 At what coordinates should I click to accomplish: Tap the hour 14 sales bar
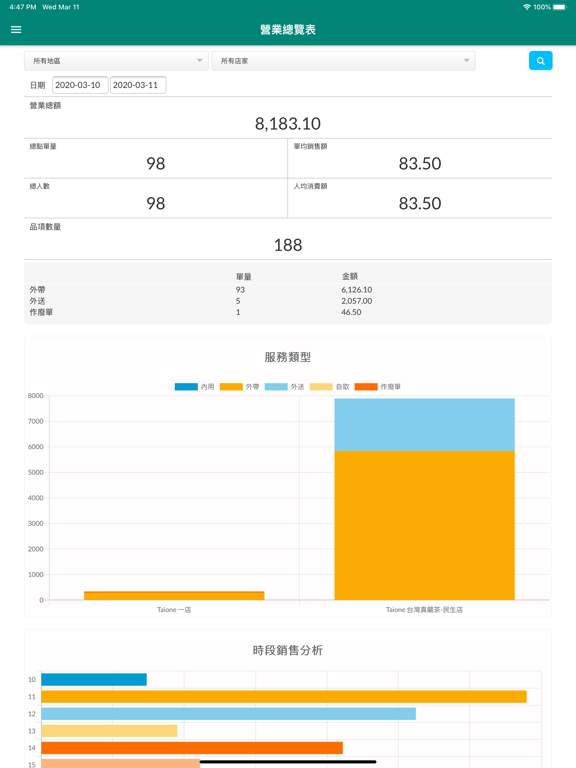[192, 748]
